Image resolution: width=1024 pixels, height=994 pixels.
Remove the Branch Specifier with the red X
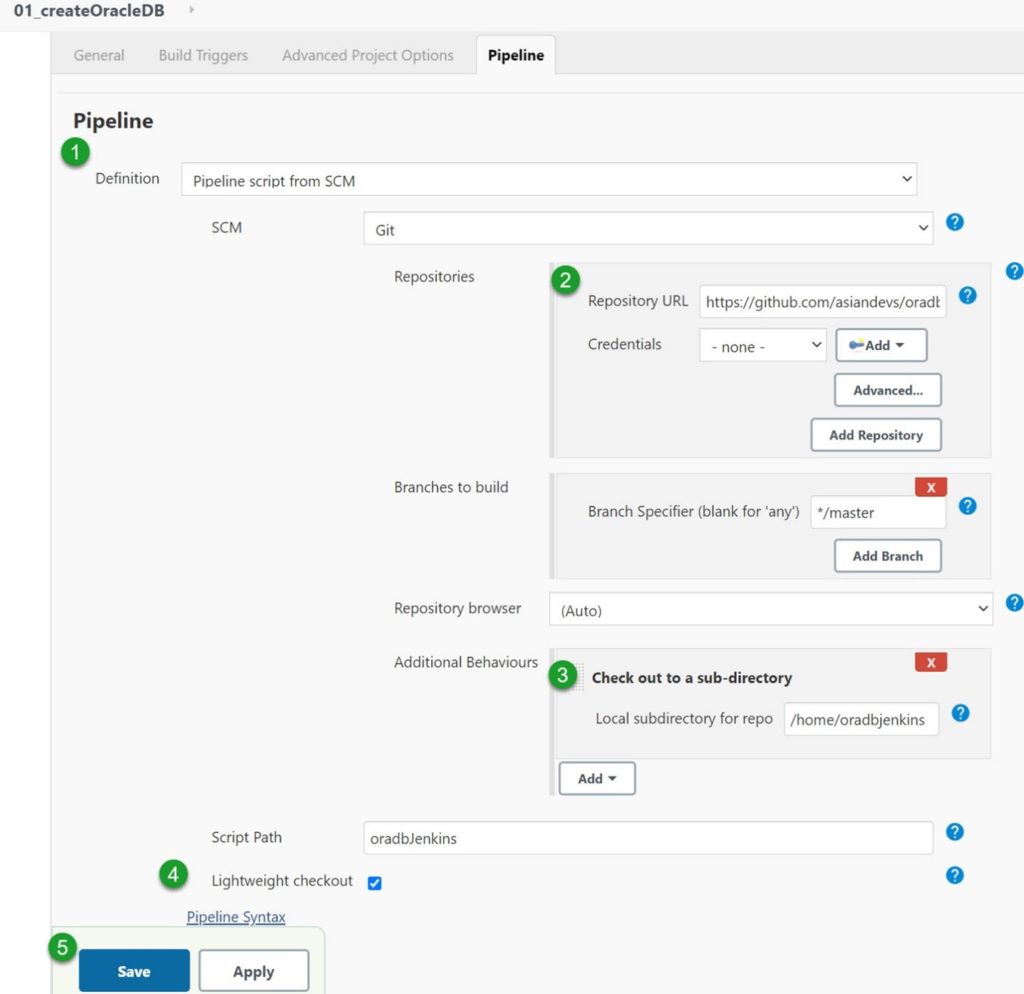(930, 486)
